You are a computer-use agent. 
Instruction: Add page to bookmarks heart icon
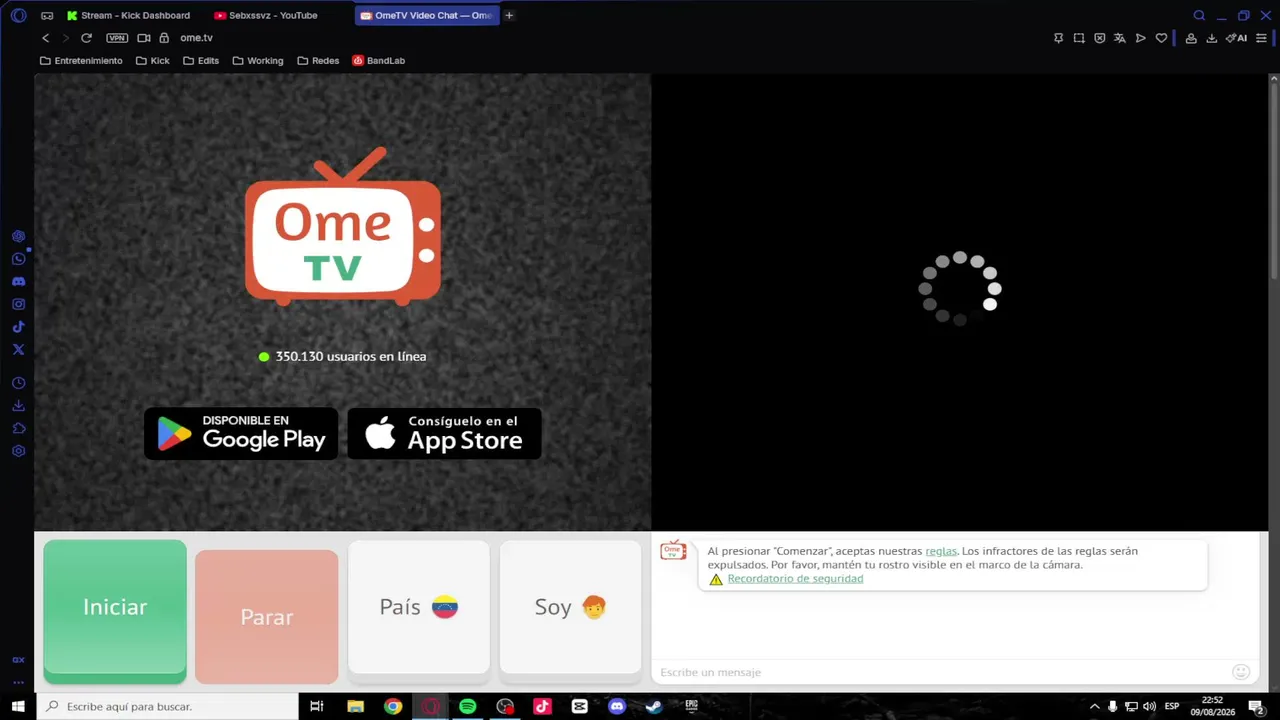[x=1161, y=38]
